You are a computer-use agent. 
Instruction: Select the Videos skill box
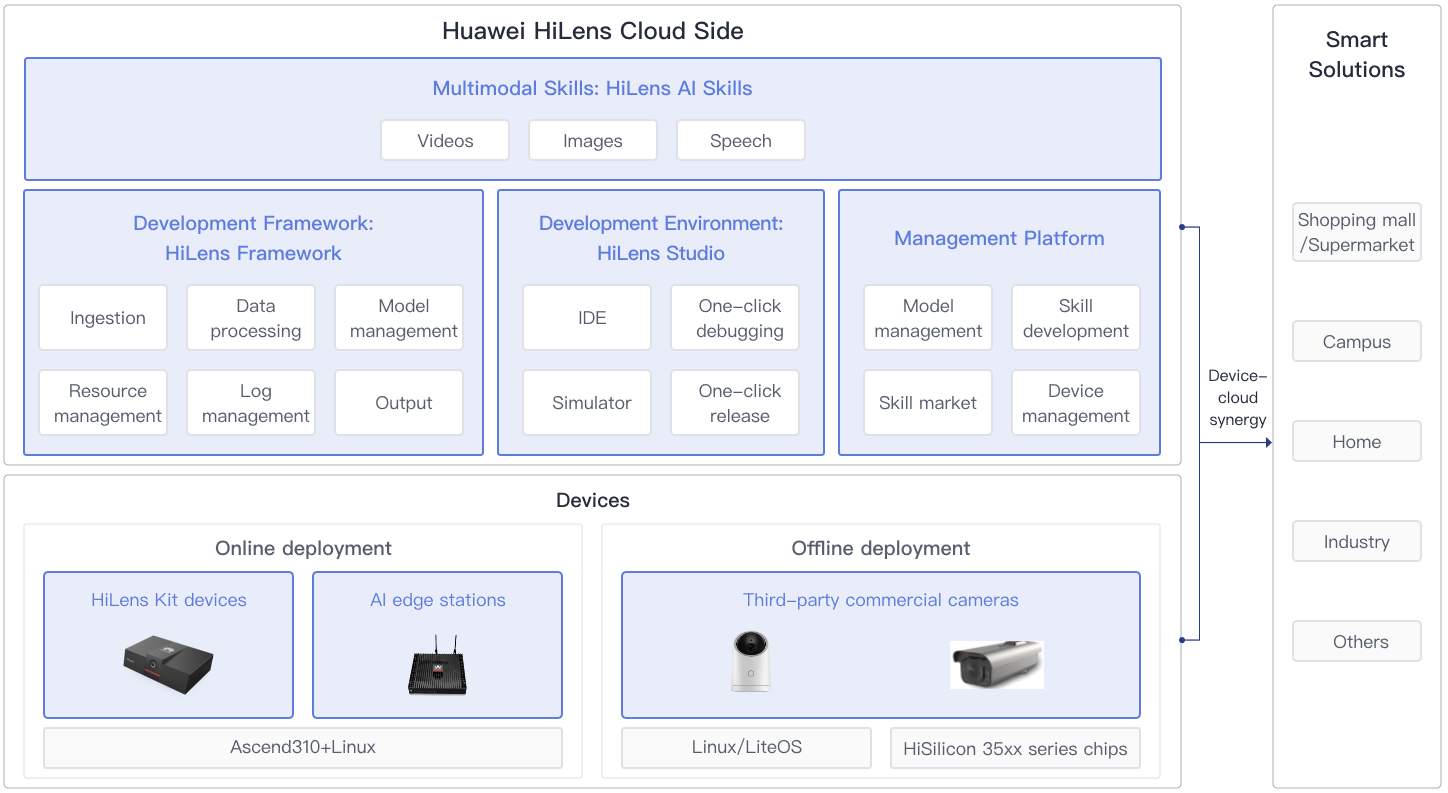[x=445, y=141]
